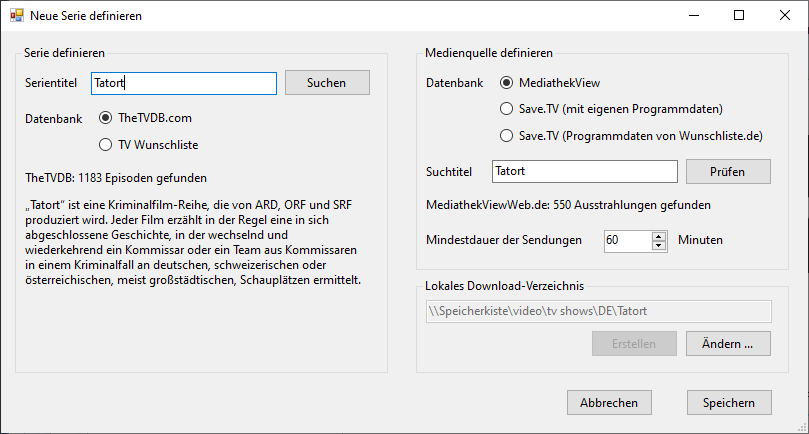Click the Mindestdauer minutes number field
The image size is (809, 434).
coord(627,240)
